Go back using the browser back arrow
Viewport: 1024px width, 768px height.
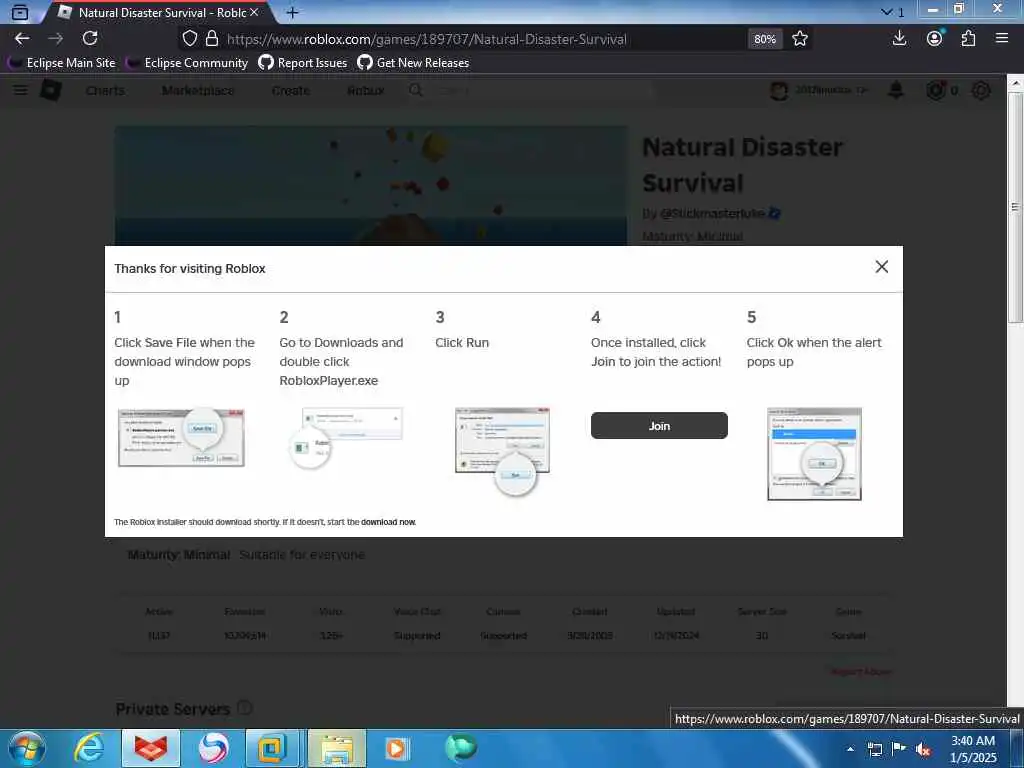[x=22, y=39]
